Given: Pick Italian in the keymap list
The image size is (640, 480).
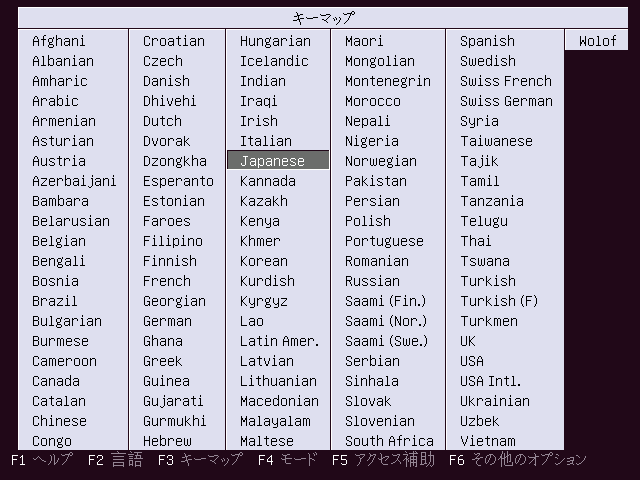Looking at the screenshot, I should (266, 141).
